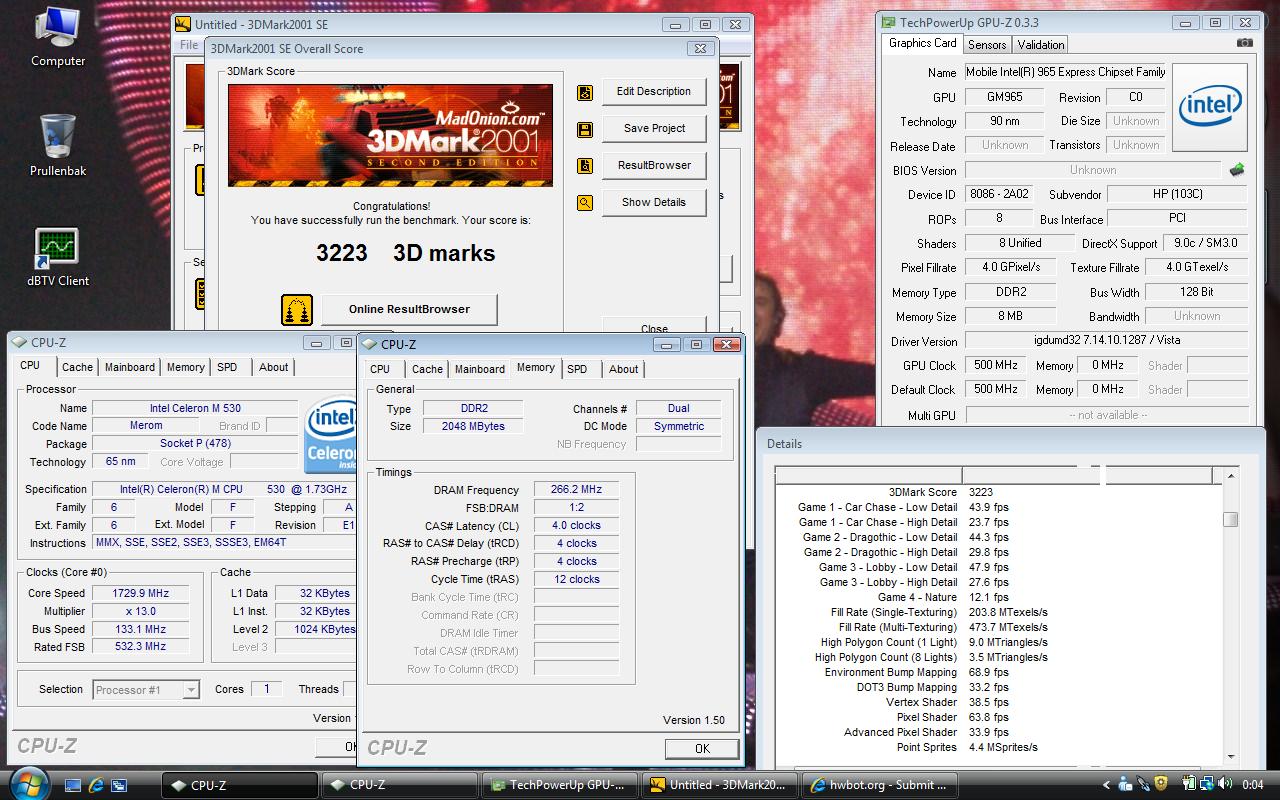Click OK in the CPU-Z Memory window
This screenshot has width=1280, height=800.
tap(702, 748)
